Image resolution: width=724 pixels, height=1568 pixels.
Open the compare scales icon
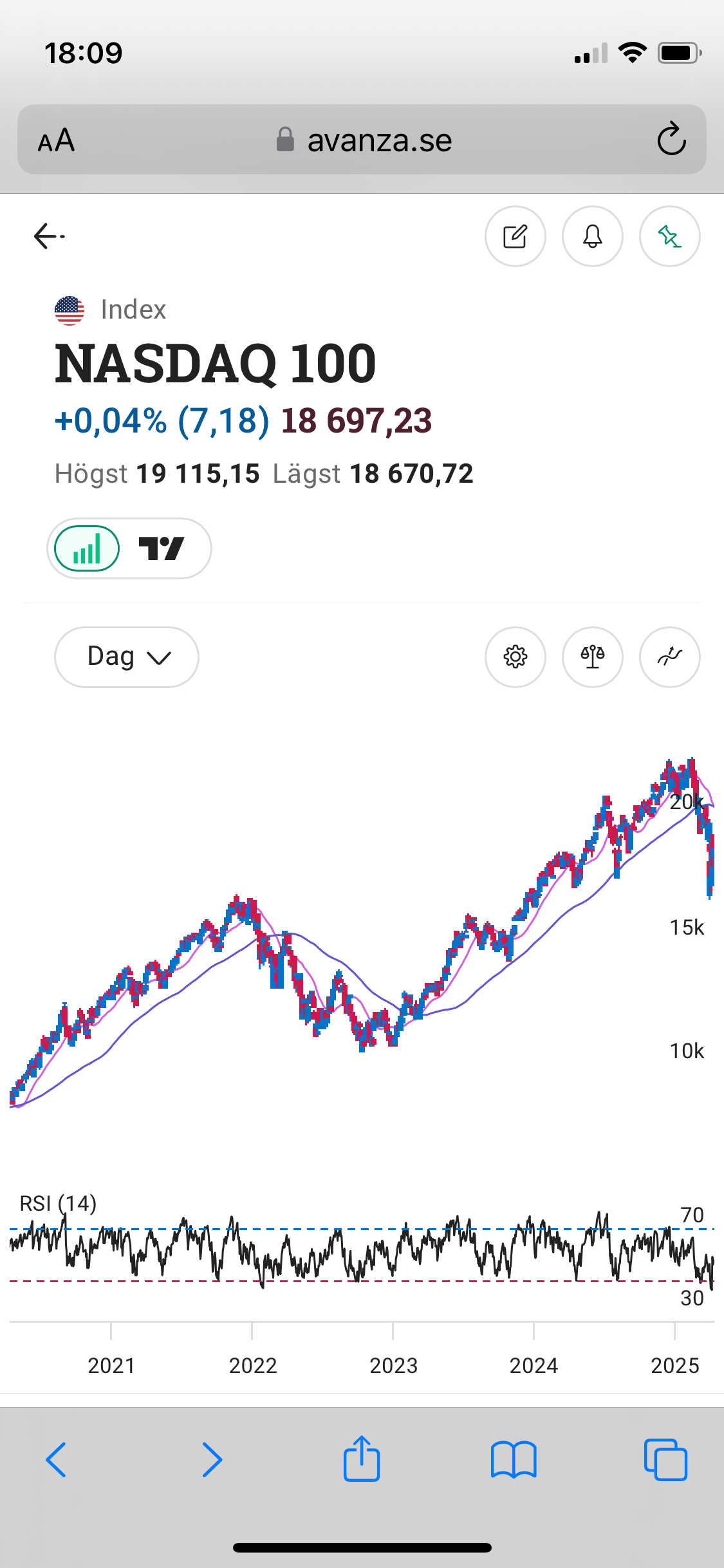coord(592,657)
